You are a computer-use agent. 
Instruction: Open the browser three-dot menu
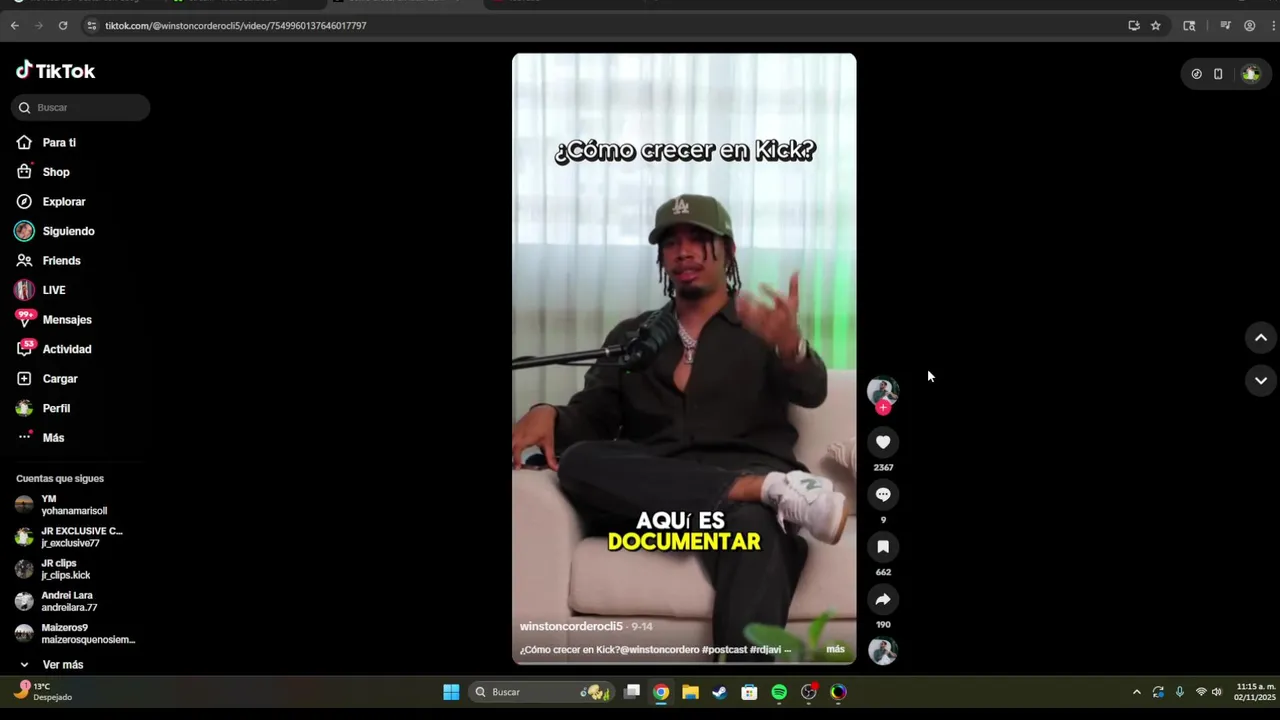click(x=1271, y=26)
